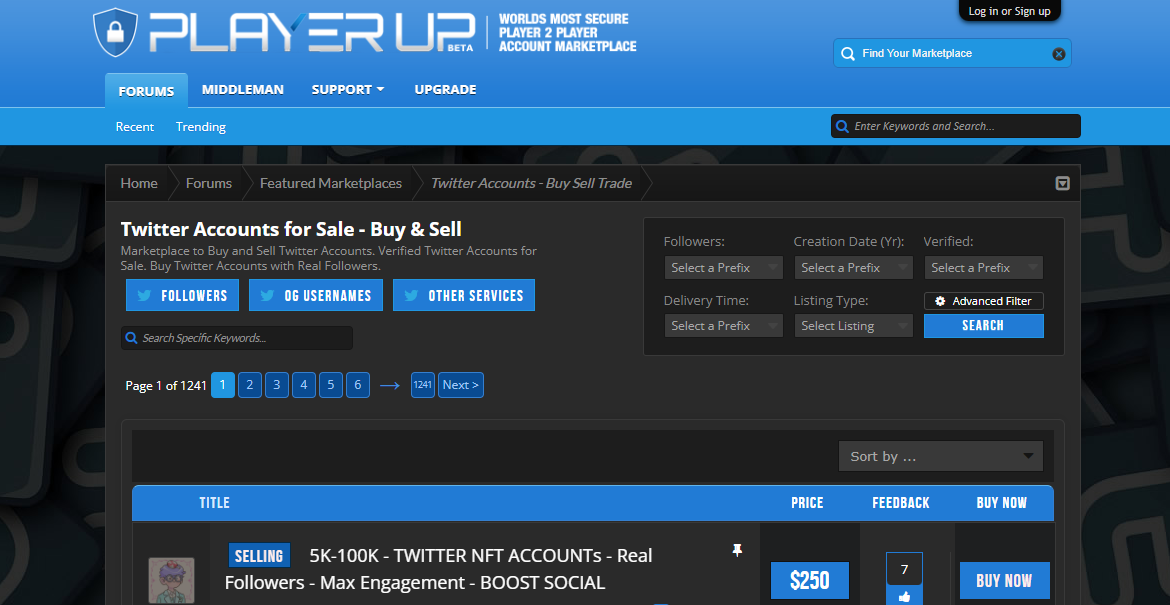Click the blue SEARCH button
This screenshot has width=1170, height=605.
tap(983, 326)
